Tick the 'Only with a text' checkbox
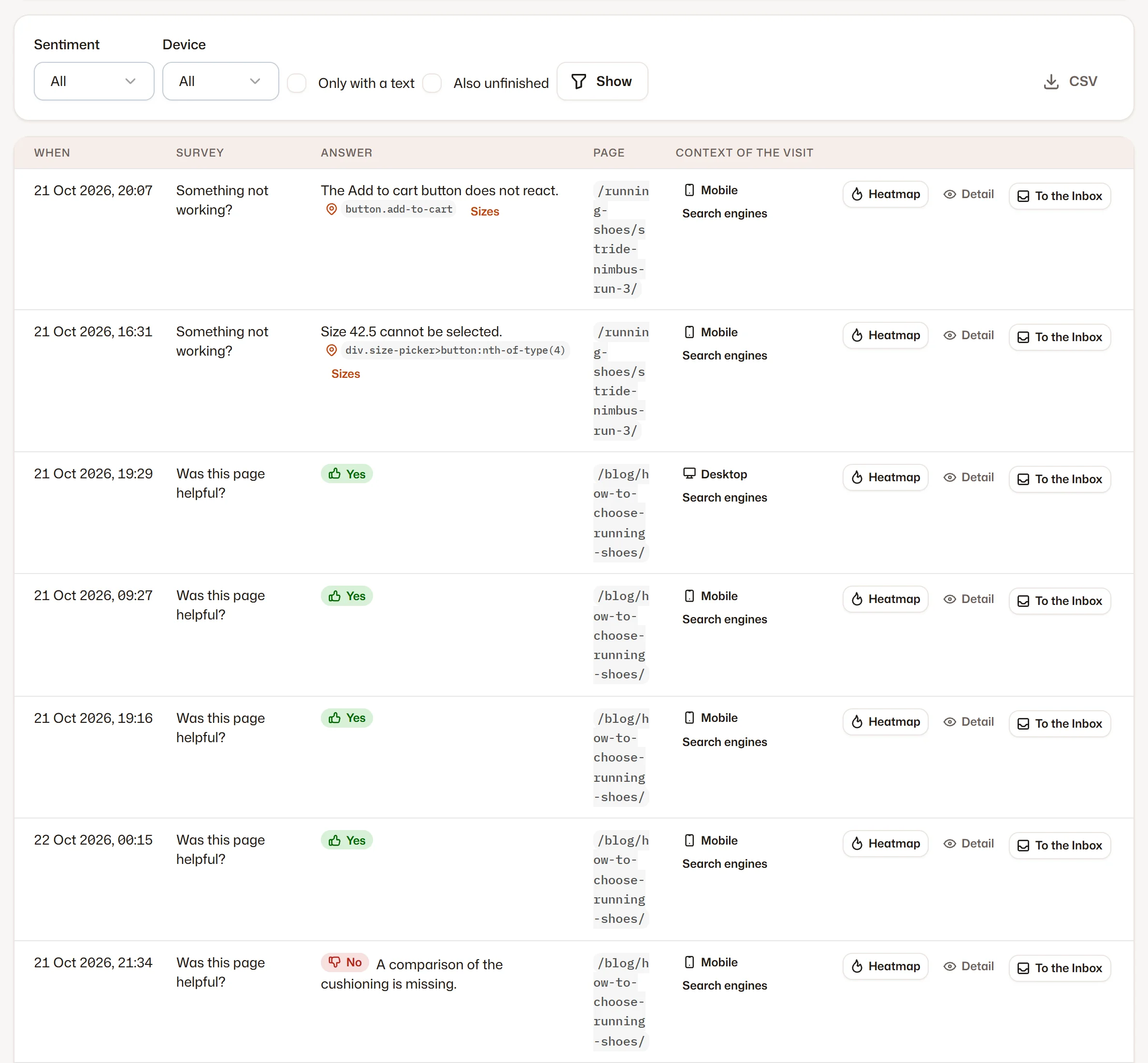 297,83
